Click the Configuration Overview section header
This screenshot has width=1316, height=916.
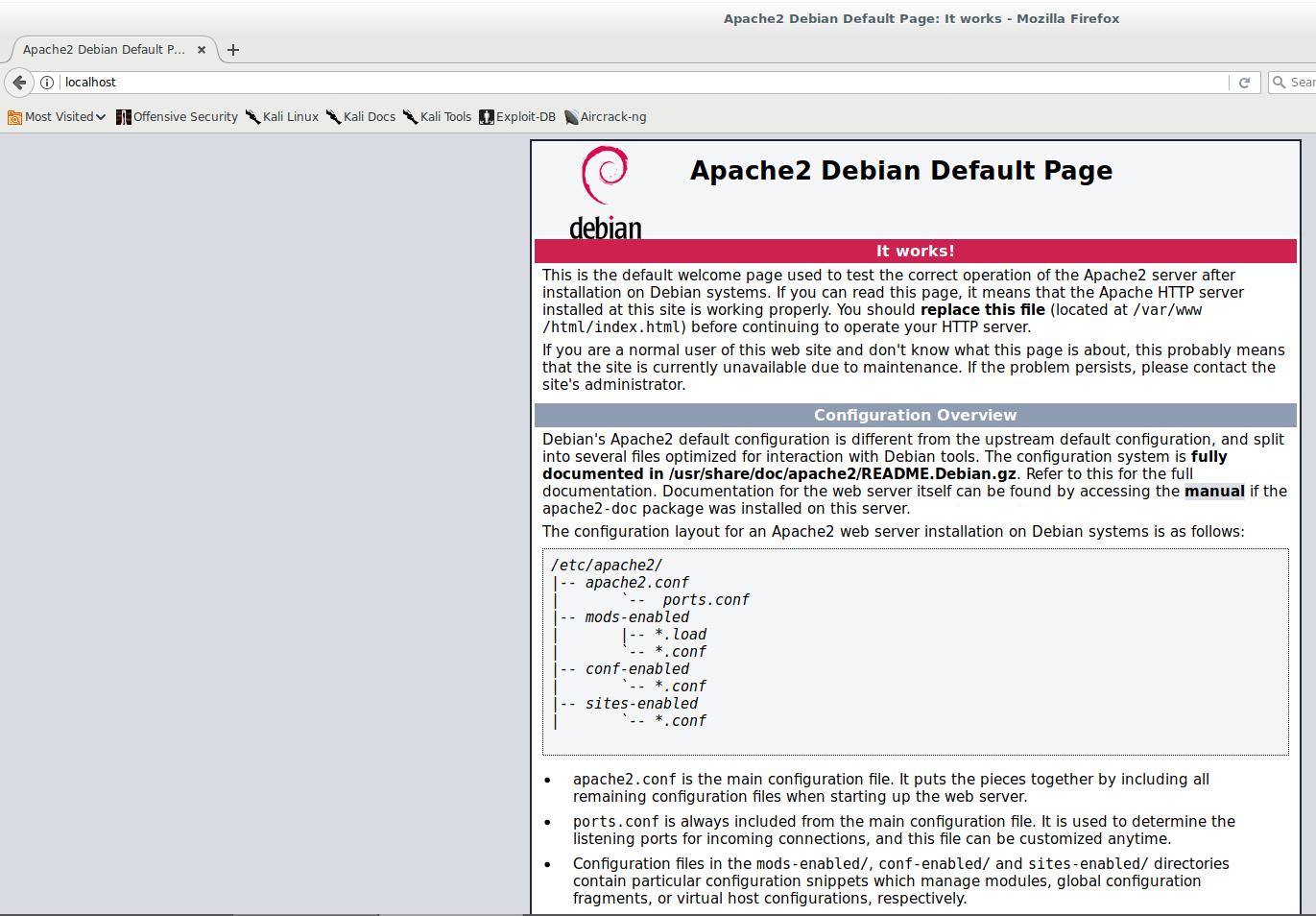915,416
